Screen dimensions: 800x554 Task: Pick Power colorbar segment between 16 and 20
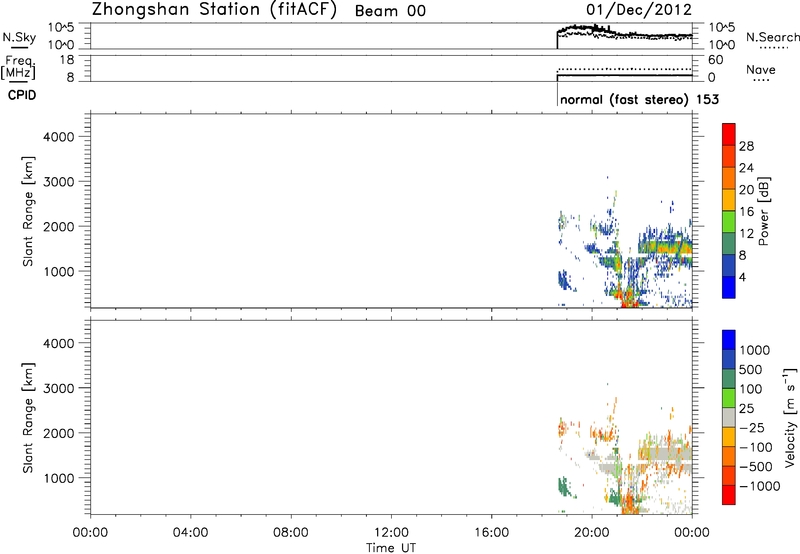click(729, 200)
